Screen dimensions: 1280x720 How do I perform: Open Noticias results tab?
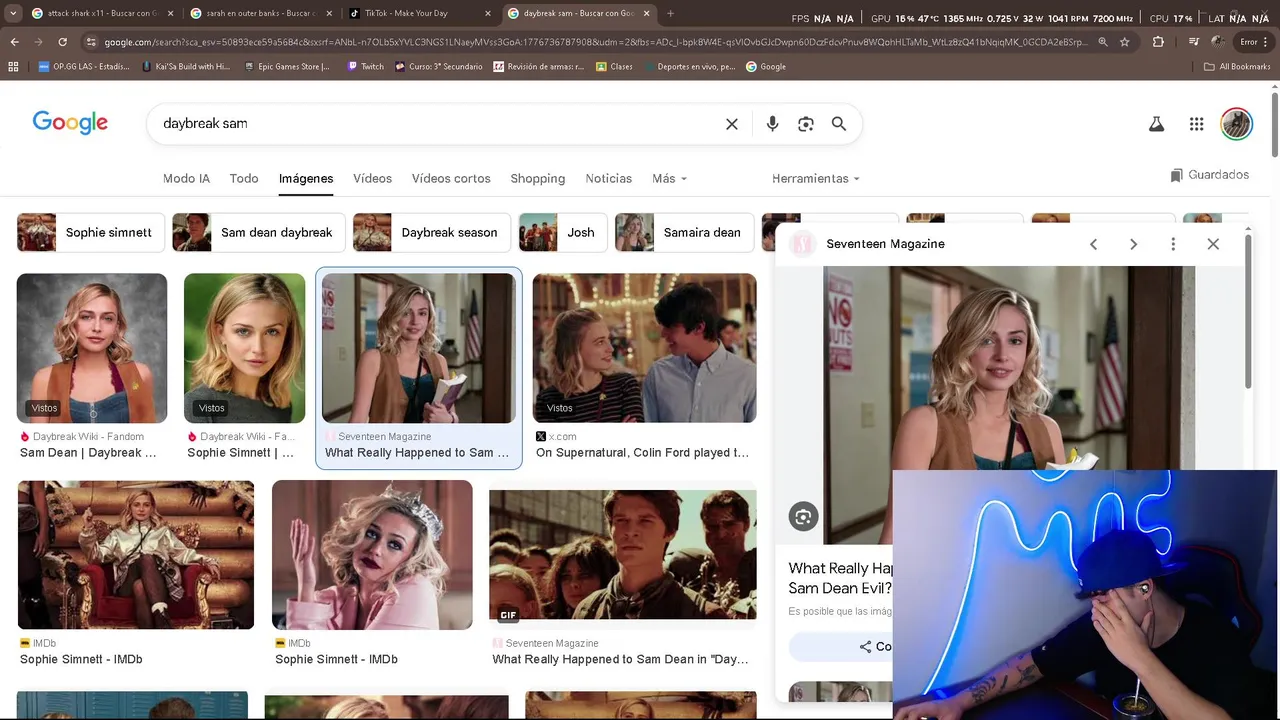pos(609,178)
